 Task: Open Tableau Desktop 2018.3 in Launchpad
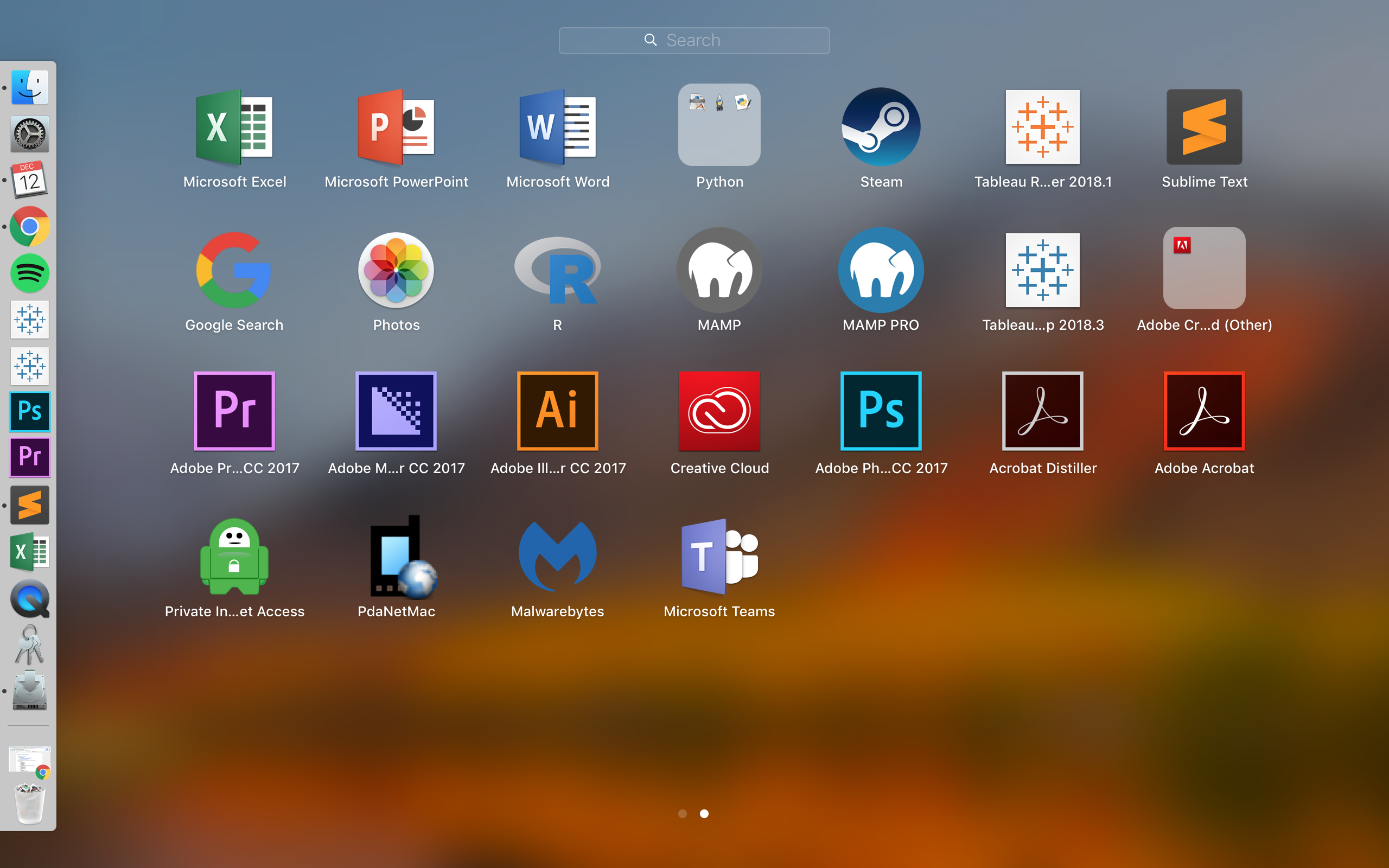pyautogui.click(x=1043, y=270)
